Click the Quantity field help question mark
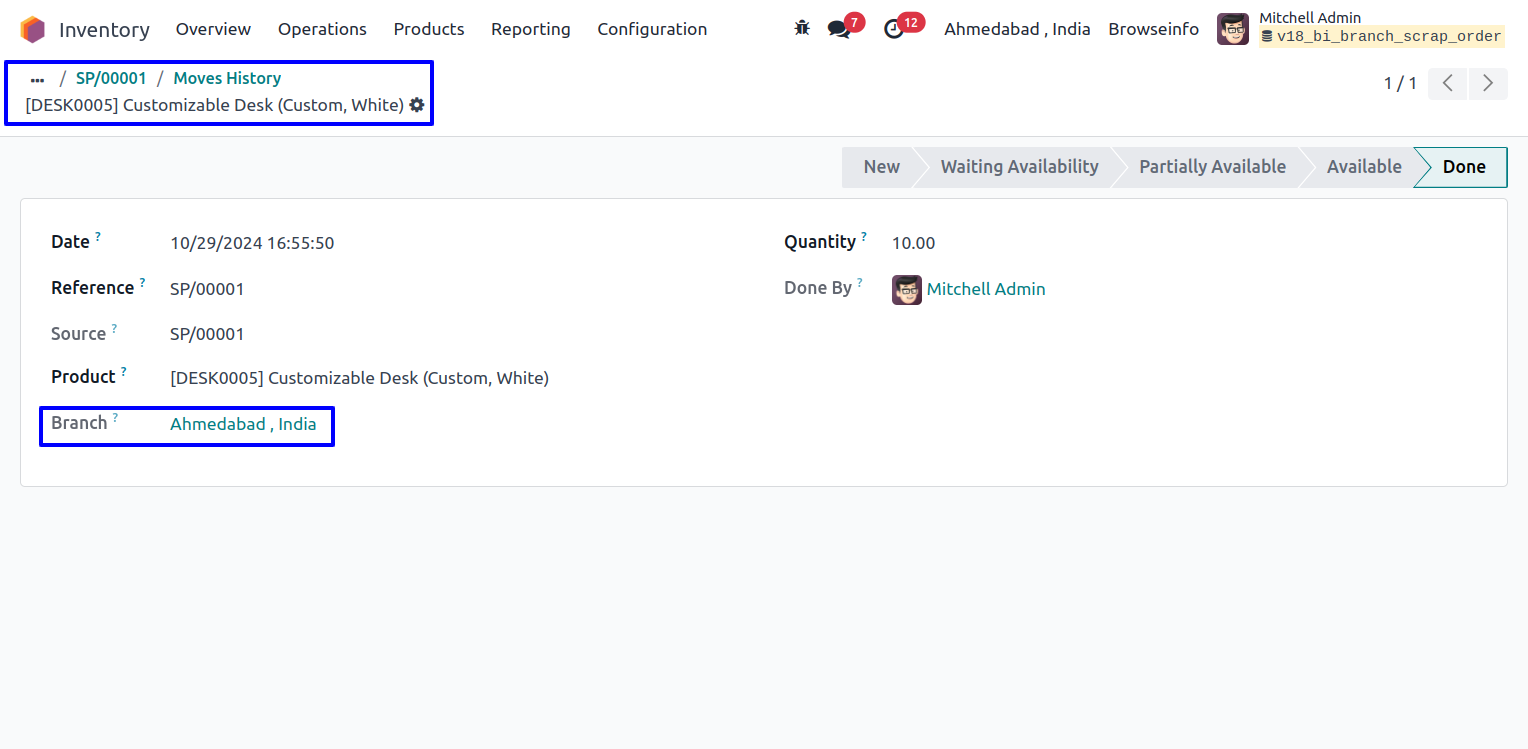The width and height of the screenshot is (1528, 749). pyautogui.click(x=864, y=237)
